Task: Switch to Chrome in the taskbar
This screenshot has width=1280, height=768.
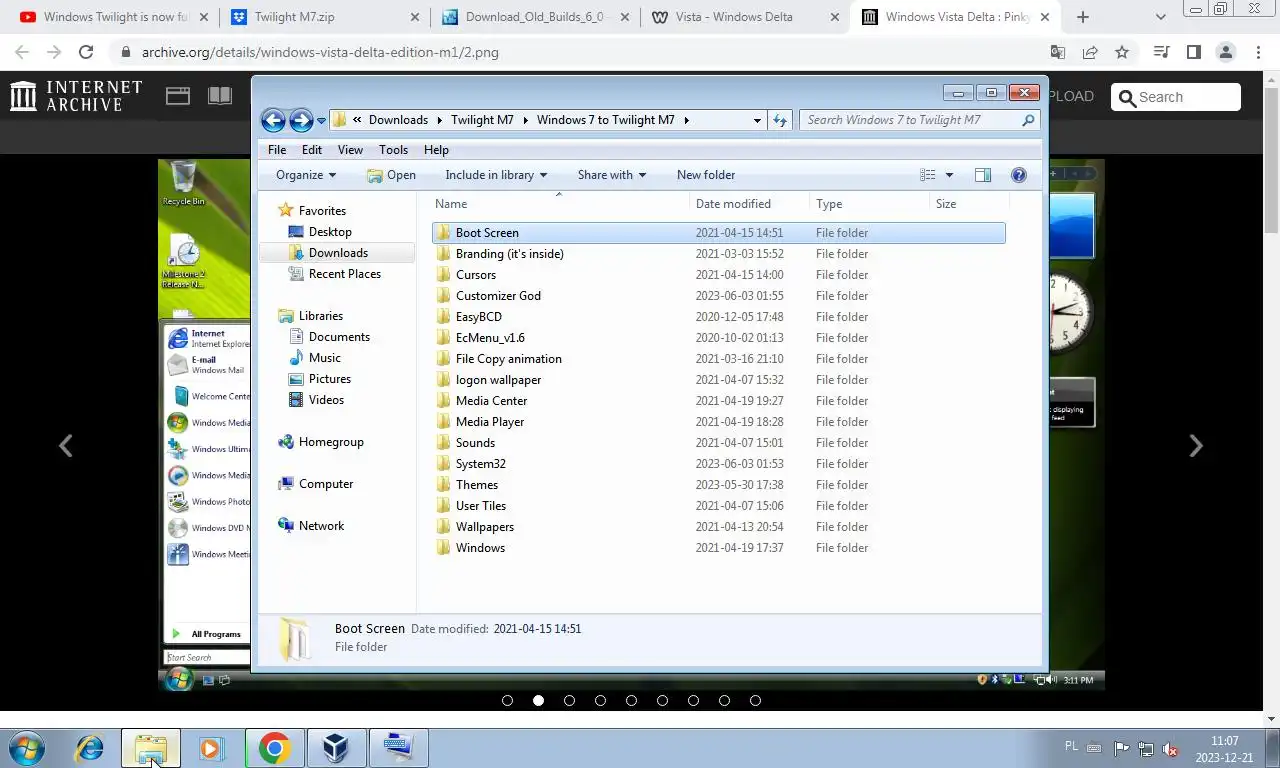Action: (x=274, y=748)
